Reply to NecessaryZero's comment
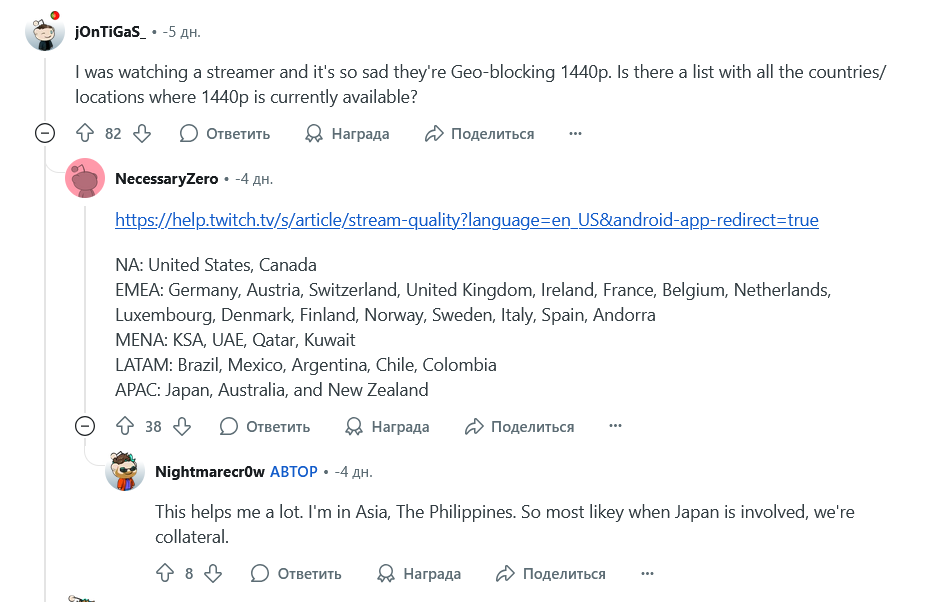 pyautogui.click(x=265, y=426)
